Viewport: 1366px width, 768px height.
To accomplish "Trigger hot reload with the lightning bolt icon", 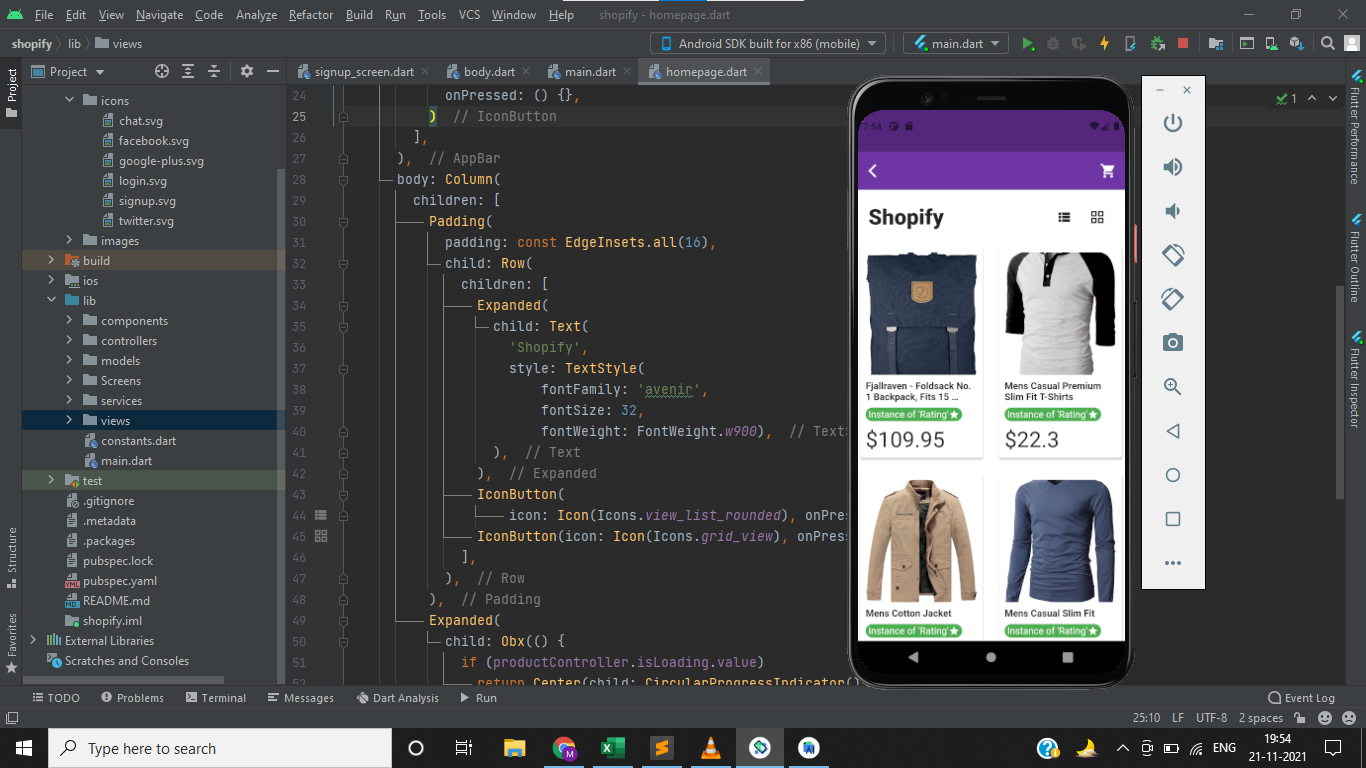I will pos(1104,43).
